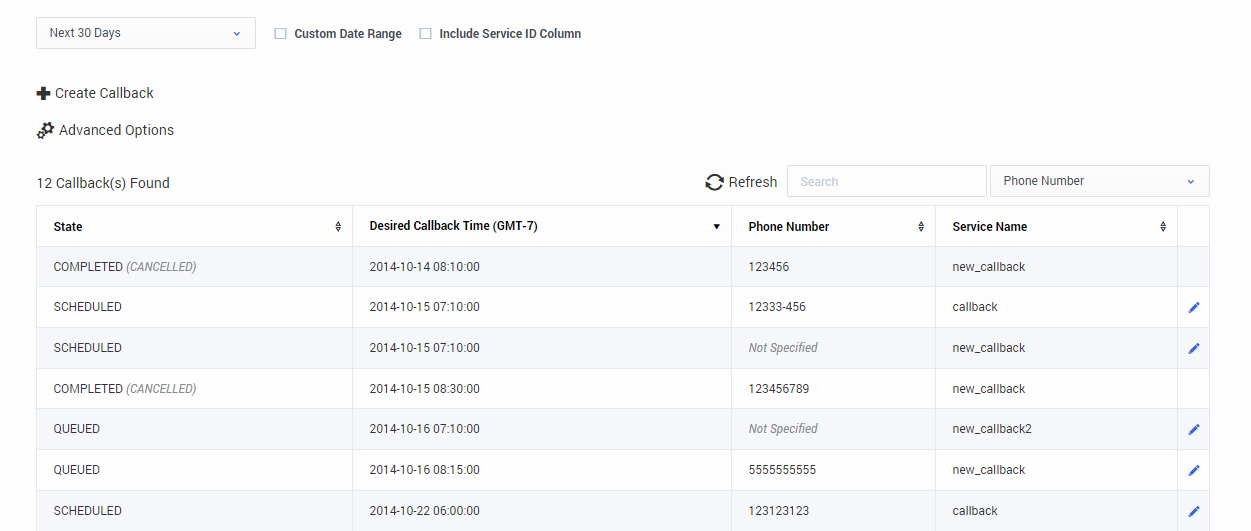
Task: Expand the Phone Number search filter dropdown
Action: 1099,181
